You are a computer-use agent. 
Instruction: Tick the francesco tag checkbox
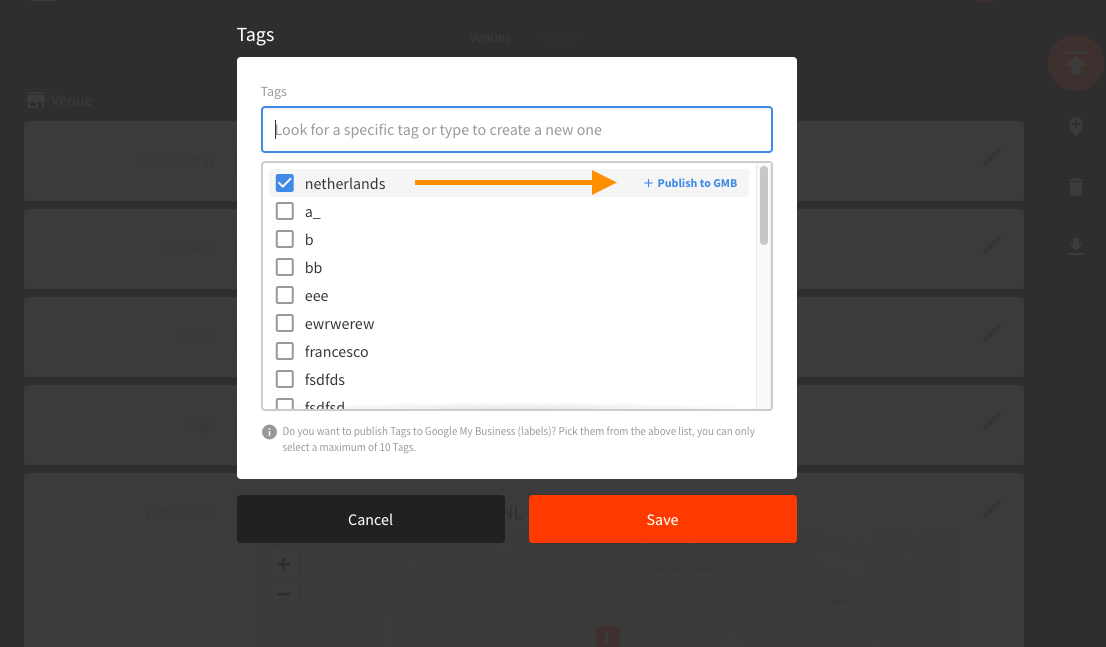[284, 351]
